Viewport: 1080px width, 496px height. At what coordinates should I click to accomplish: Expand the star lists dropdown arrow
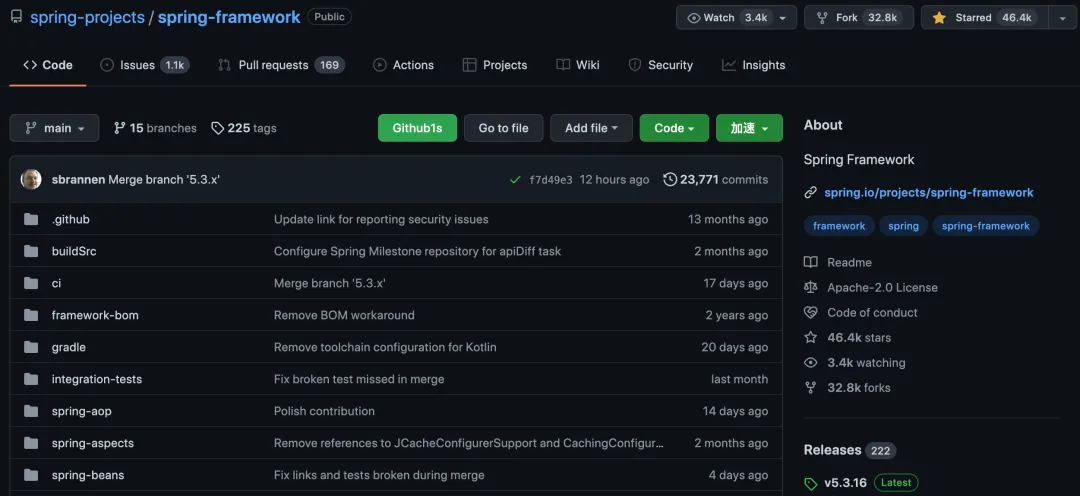[1062, 17]
